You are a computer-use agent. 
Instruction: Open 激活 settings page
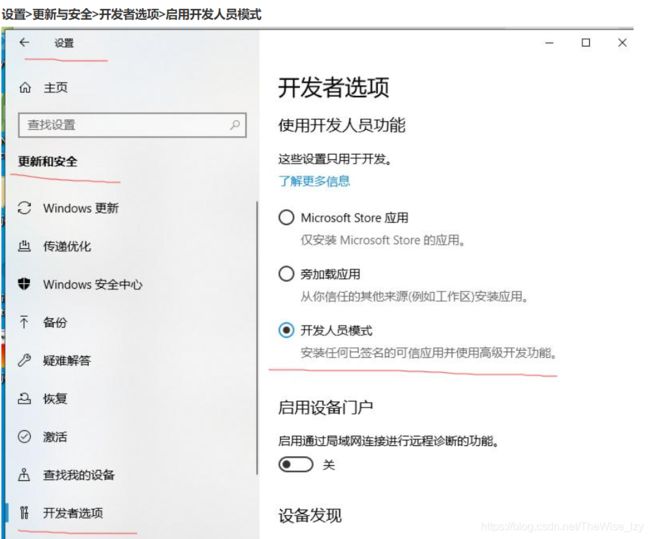click(55, 437)
